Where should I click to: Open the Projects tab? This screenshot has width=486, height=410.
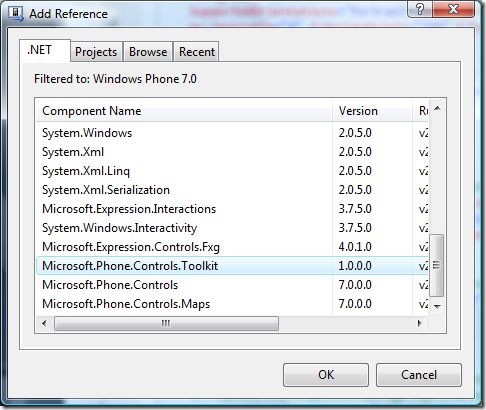96,52
